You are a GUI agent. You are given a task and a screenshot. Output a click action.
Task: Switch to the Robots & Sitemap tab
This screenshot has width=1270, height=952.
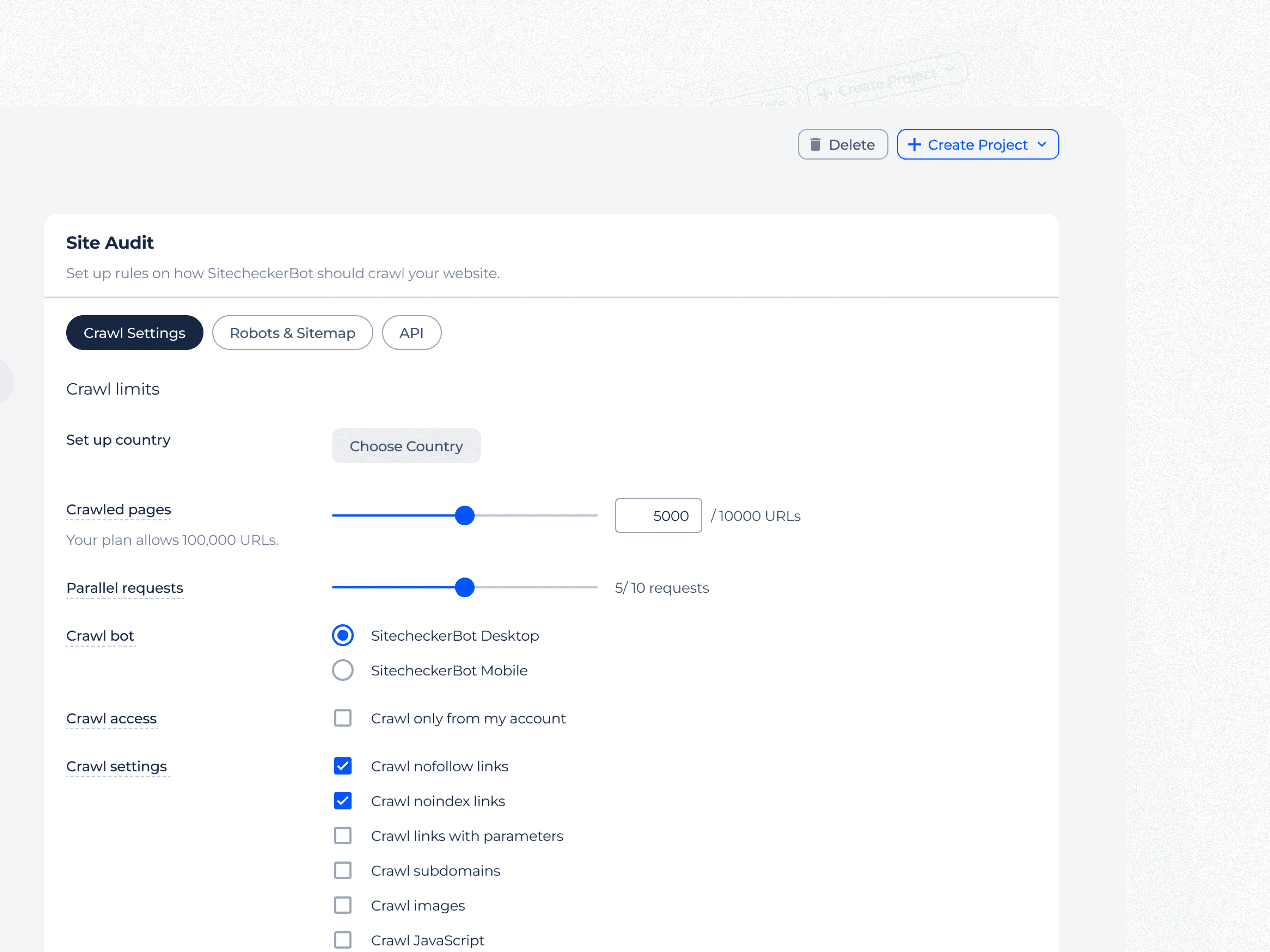292,333
